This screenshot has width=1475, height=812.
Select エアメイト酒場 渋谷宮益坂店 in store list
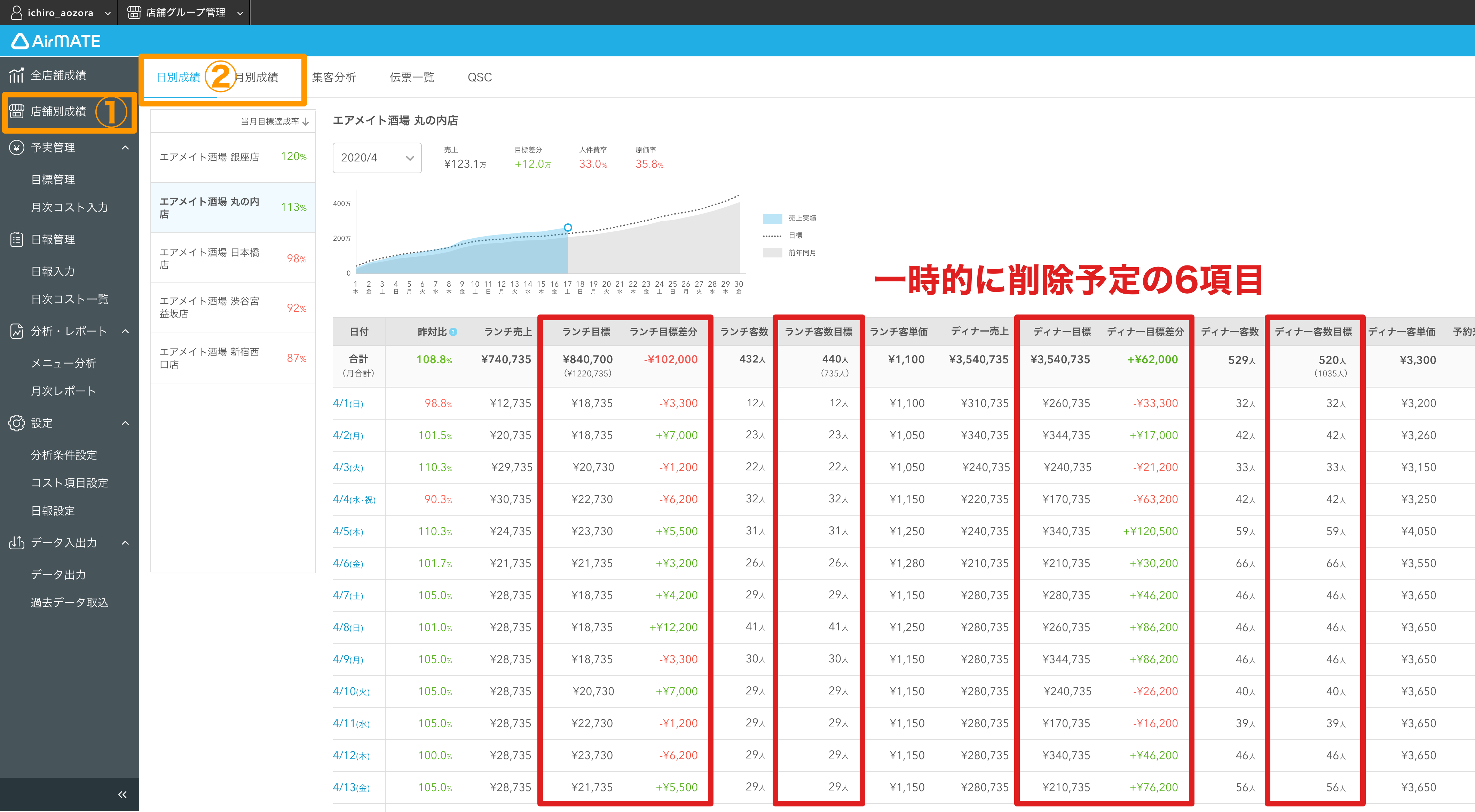coord(233,307)
